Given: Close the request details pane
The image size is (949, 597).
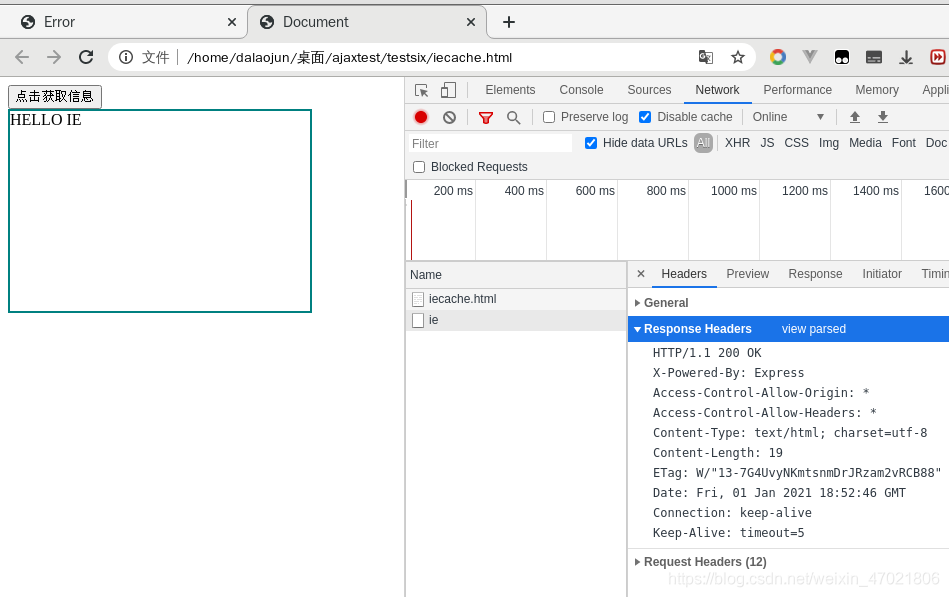Looking at the screenshot, I should pos(641,274).
